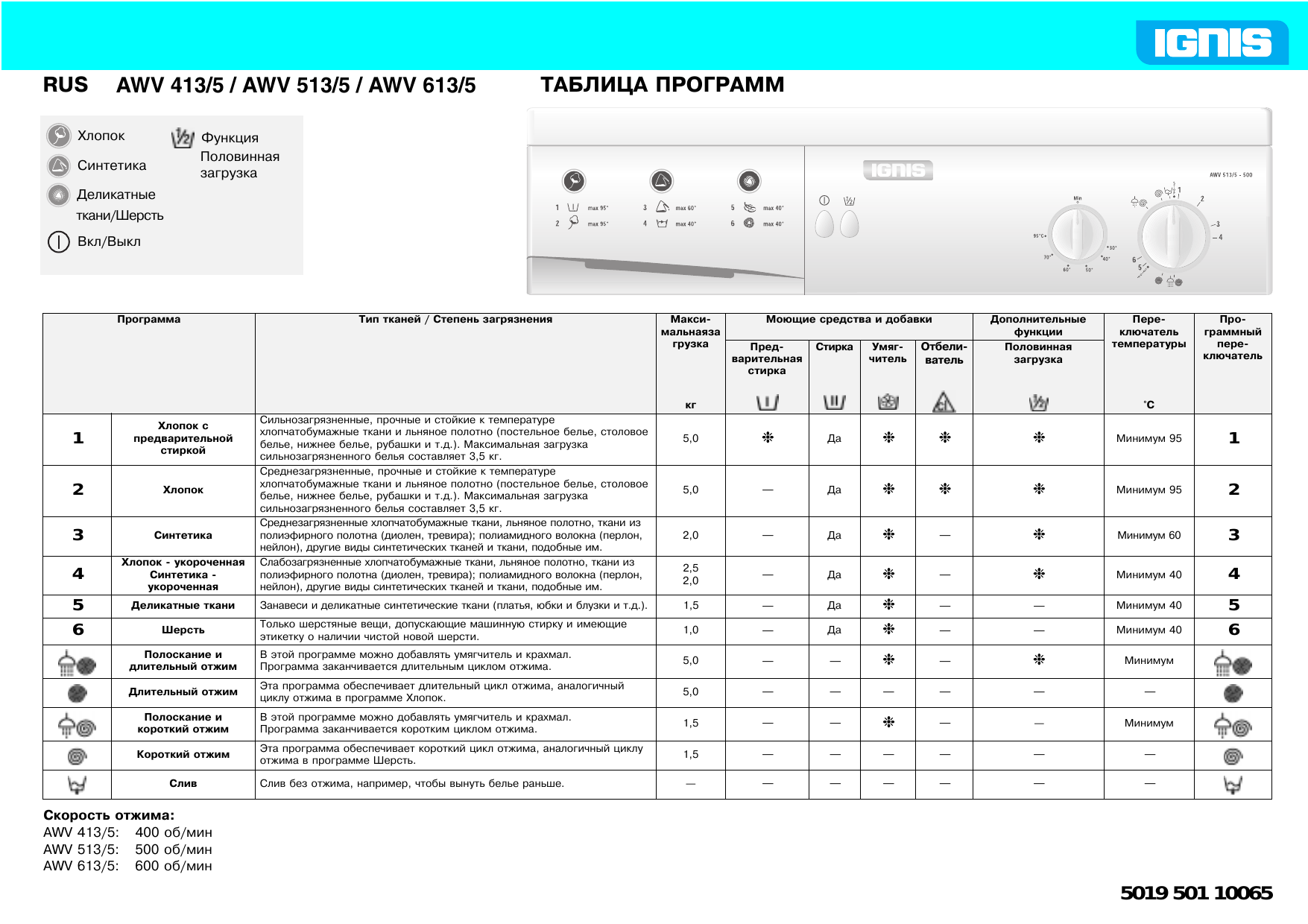Click the 'Переключатель температуры' header

(1149, 332)
